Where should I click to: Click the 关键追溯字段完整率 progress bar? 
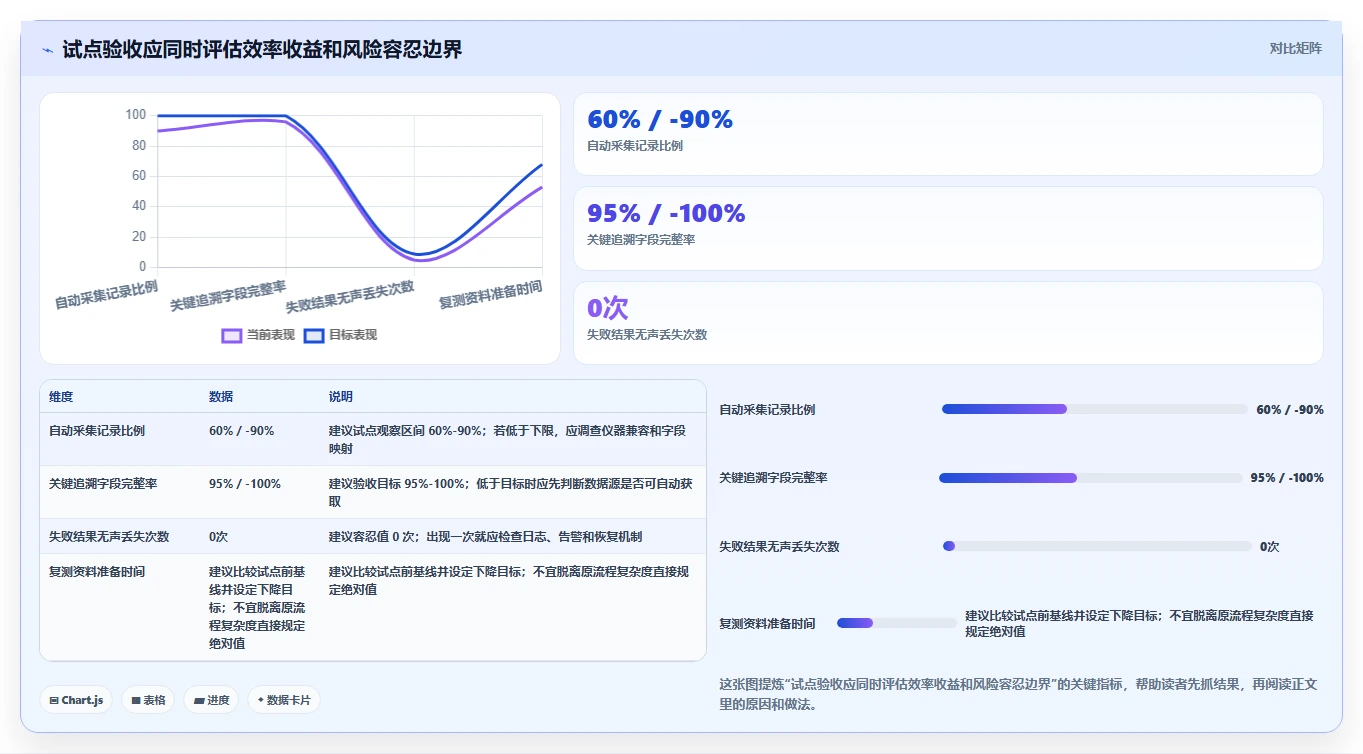(x=1091, y=478)
